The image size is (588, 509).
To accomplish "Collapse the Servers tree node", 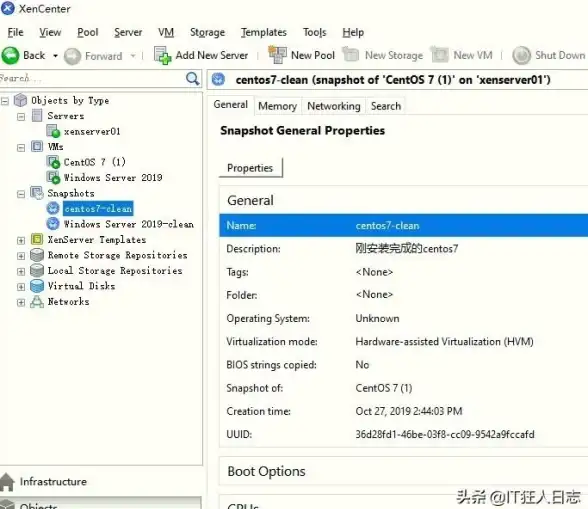I will click(21, 117).
